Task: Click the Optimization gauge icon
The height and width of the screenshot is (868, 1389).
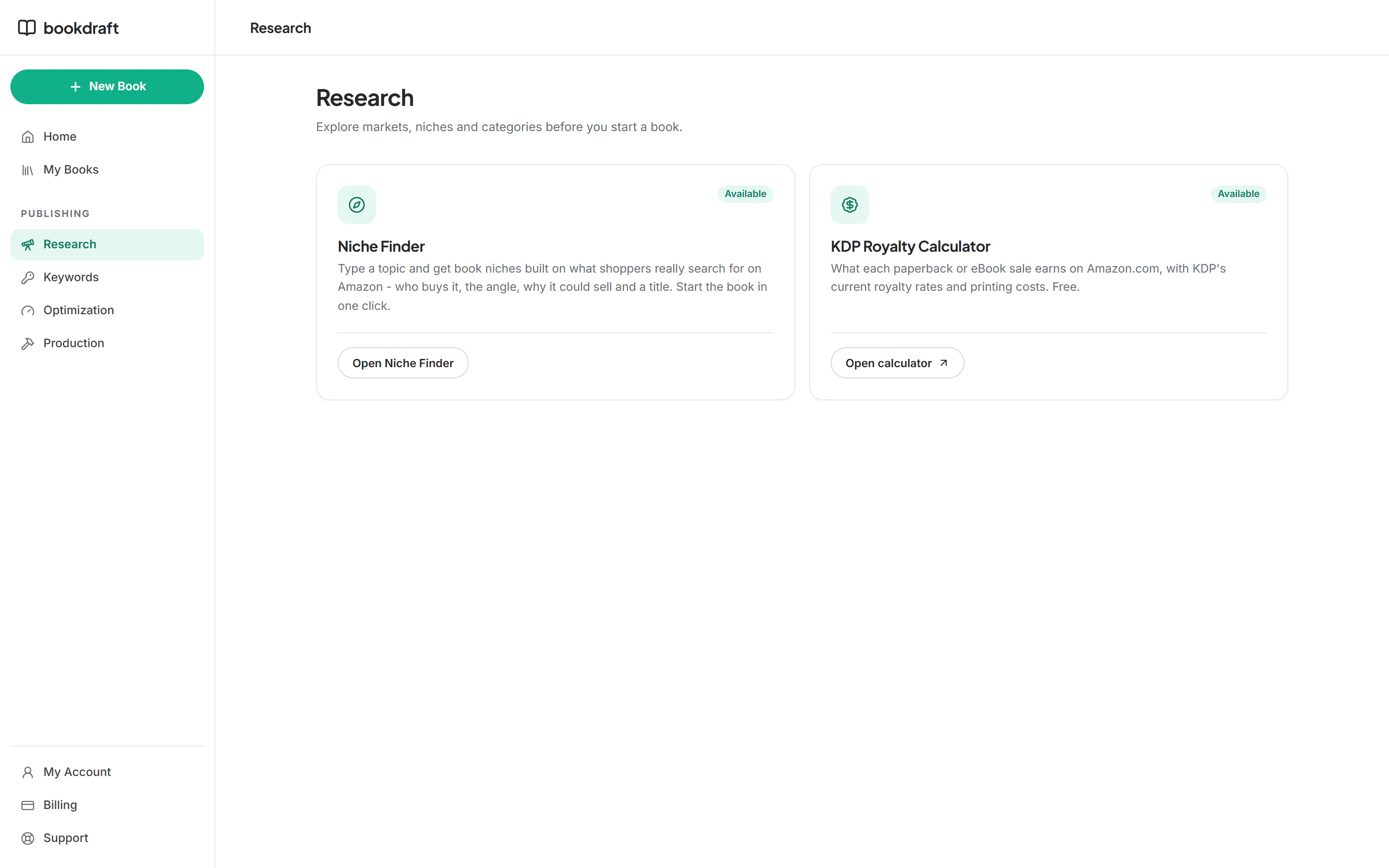Action: [27, 311]
